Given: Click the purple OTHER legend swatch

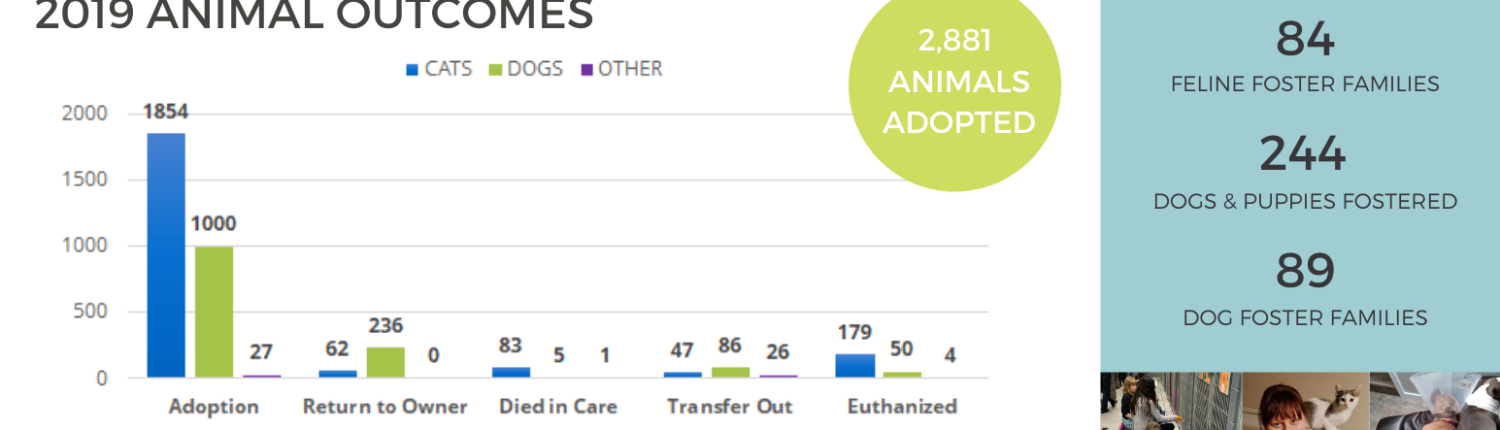Looking at the screenshot, I should pyautogui.click(x=588, y=70).
